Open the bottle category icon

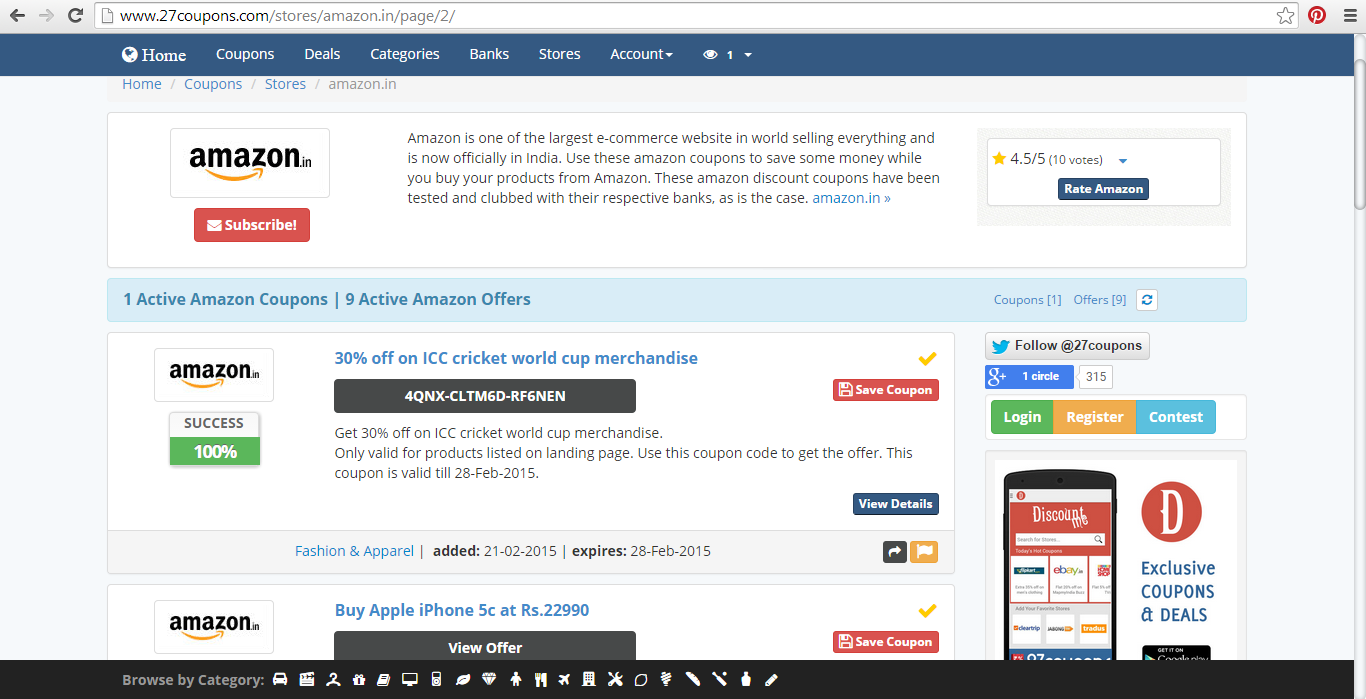[x=746, y=679]
